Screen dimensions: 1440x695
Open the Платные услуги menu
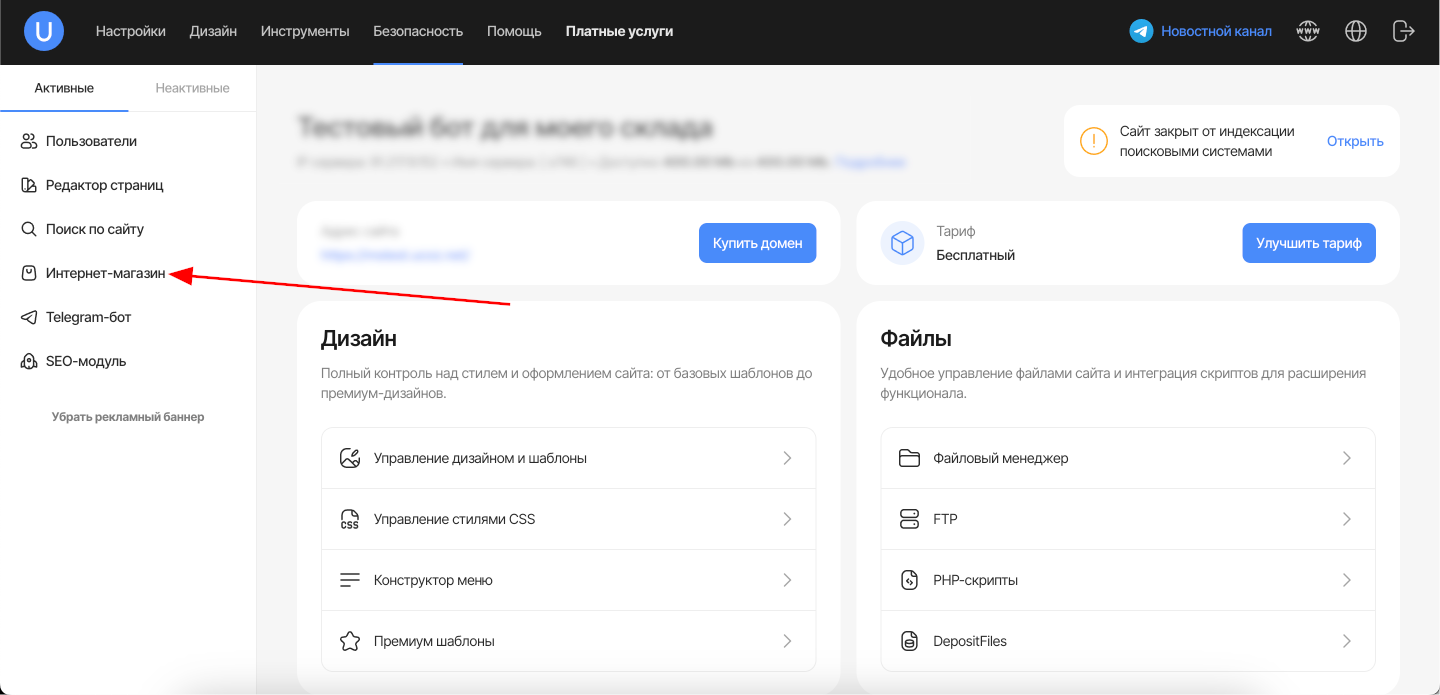pyautogui.click(x=619, y=31)
